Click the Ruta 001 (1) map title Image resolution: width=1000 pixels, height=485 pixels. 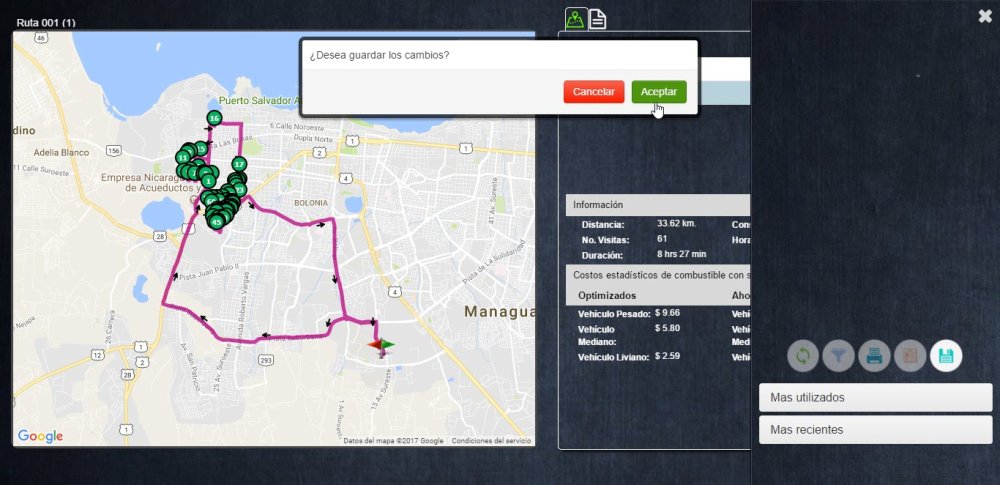pyautogui.click(x=46, y=22)
